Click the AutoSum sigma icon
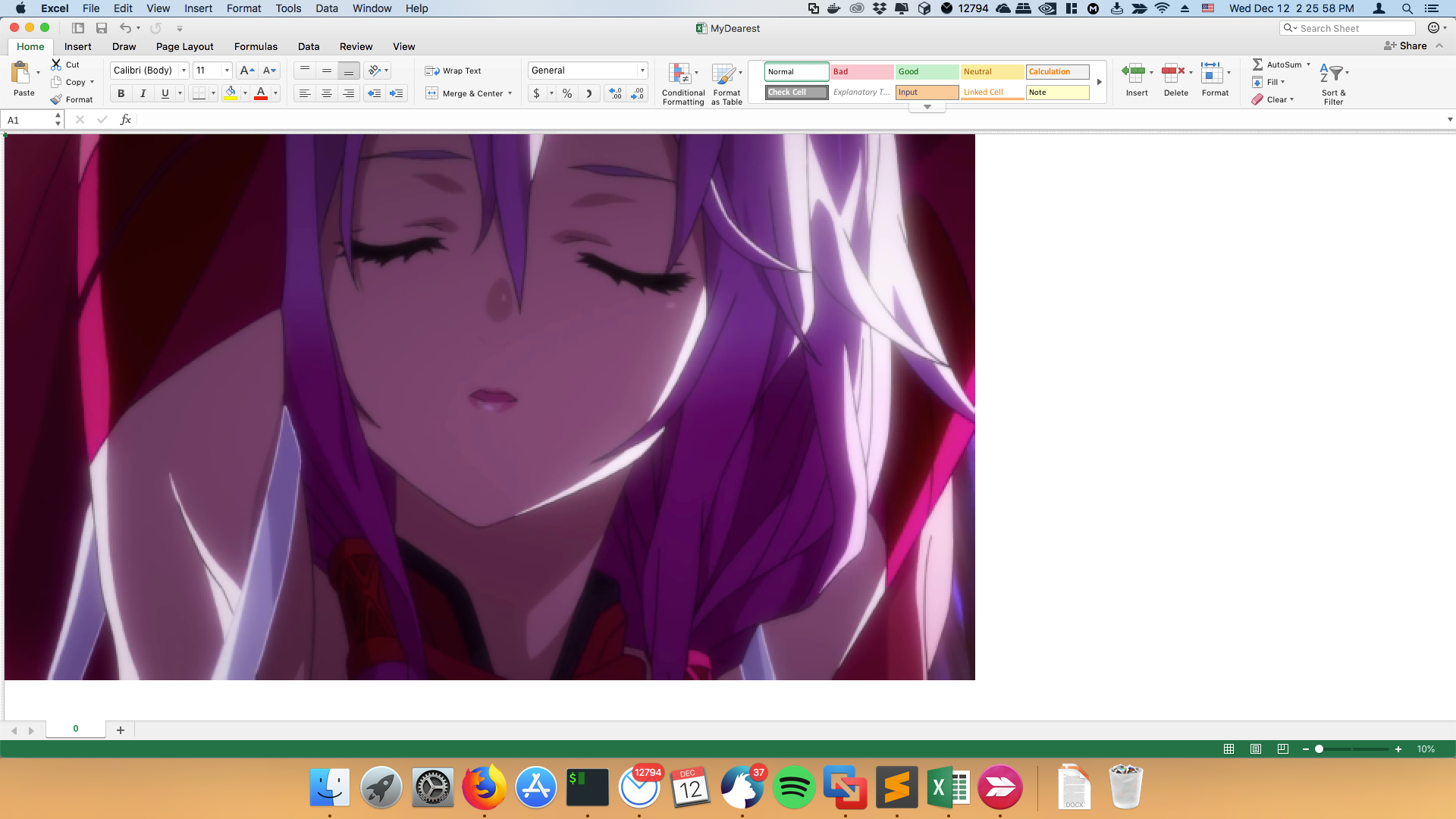Viewport: 1456px width, 819px height. pos(1257,64)
